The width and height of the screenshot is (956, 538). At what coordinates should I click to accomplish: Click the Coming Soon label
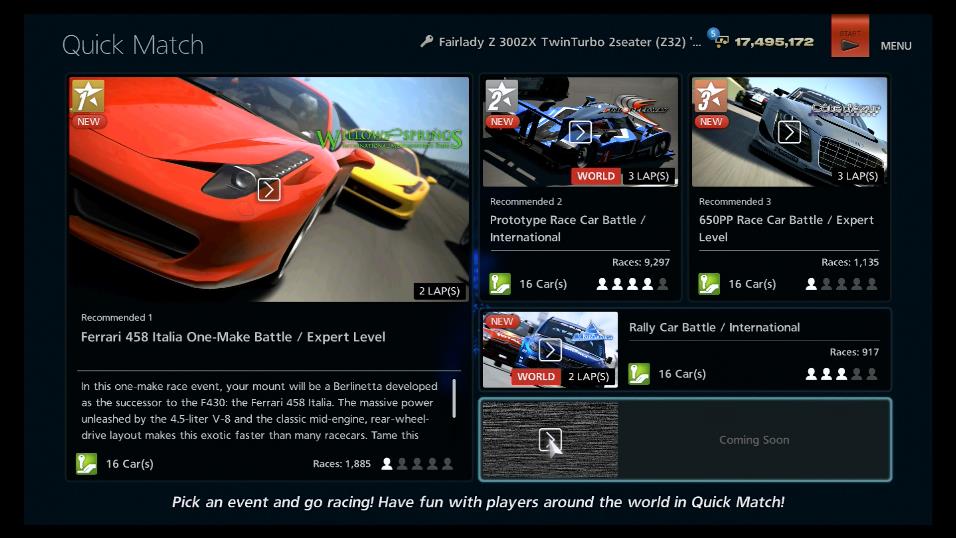pyautogui.click(x=754, y=440)
